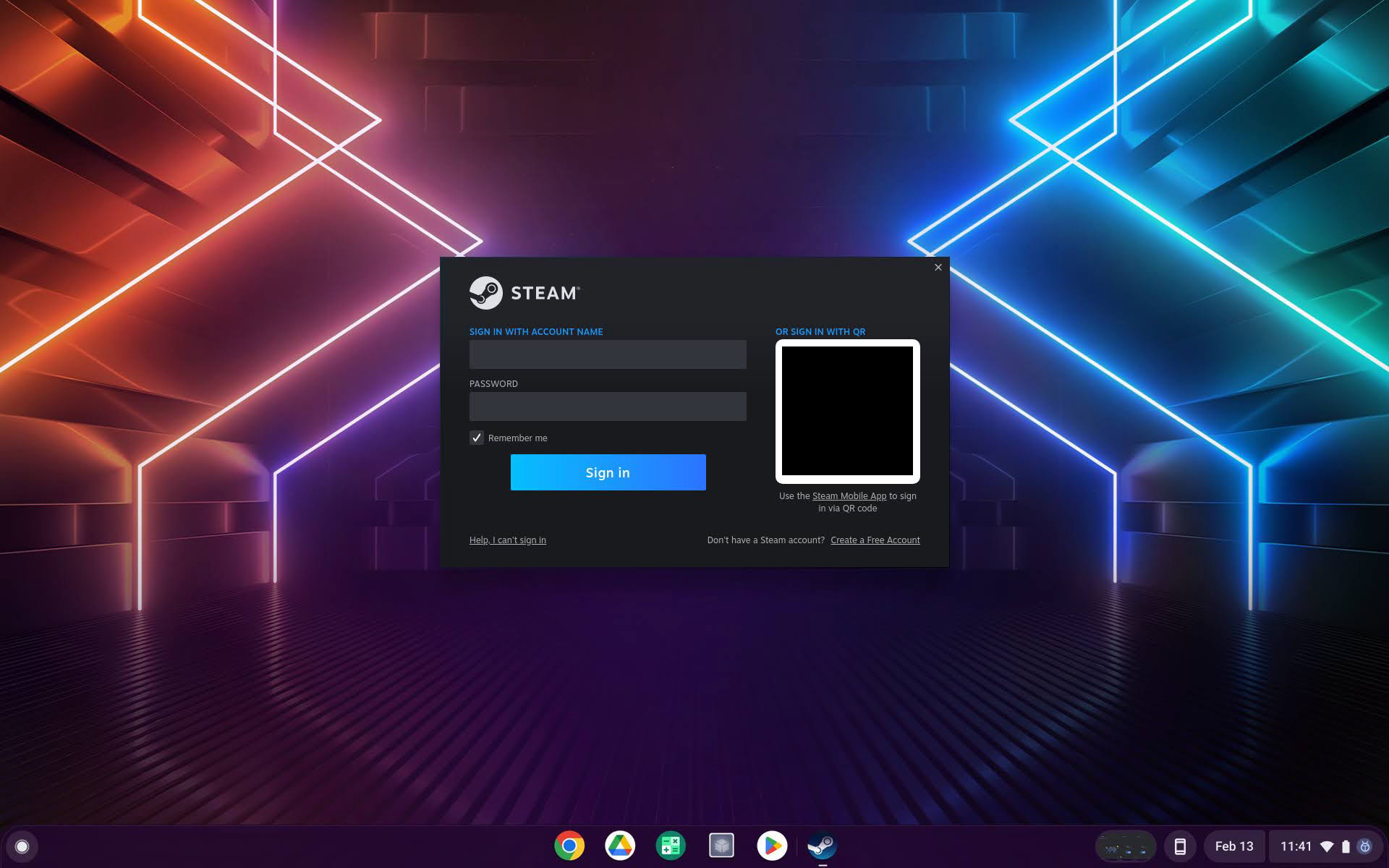View battery status indicator
The width and height of the screenshot is (1389, 868).
[x=1349, y=847]
